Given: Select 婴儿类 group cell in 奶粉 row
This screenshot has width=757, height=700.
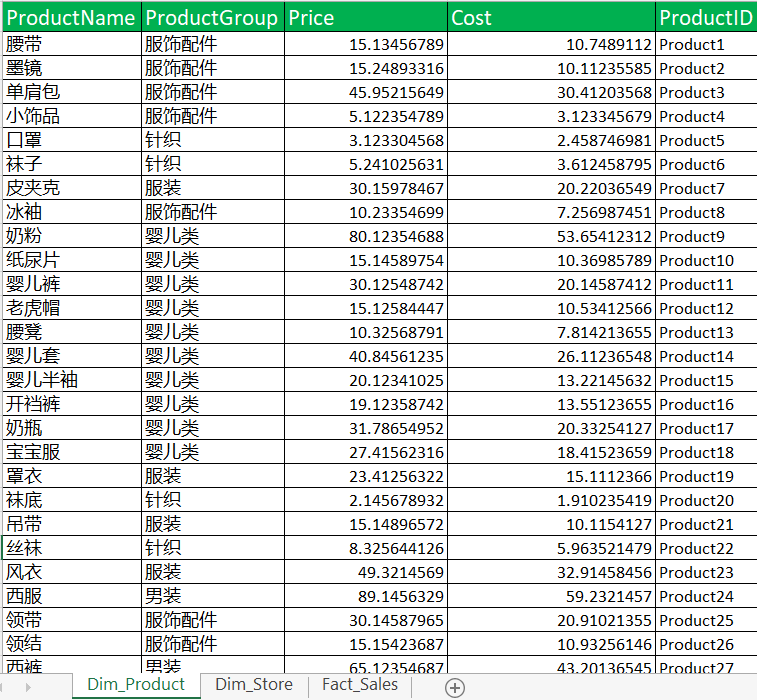Looking at the screenshot, I should (212, 236).
